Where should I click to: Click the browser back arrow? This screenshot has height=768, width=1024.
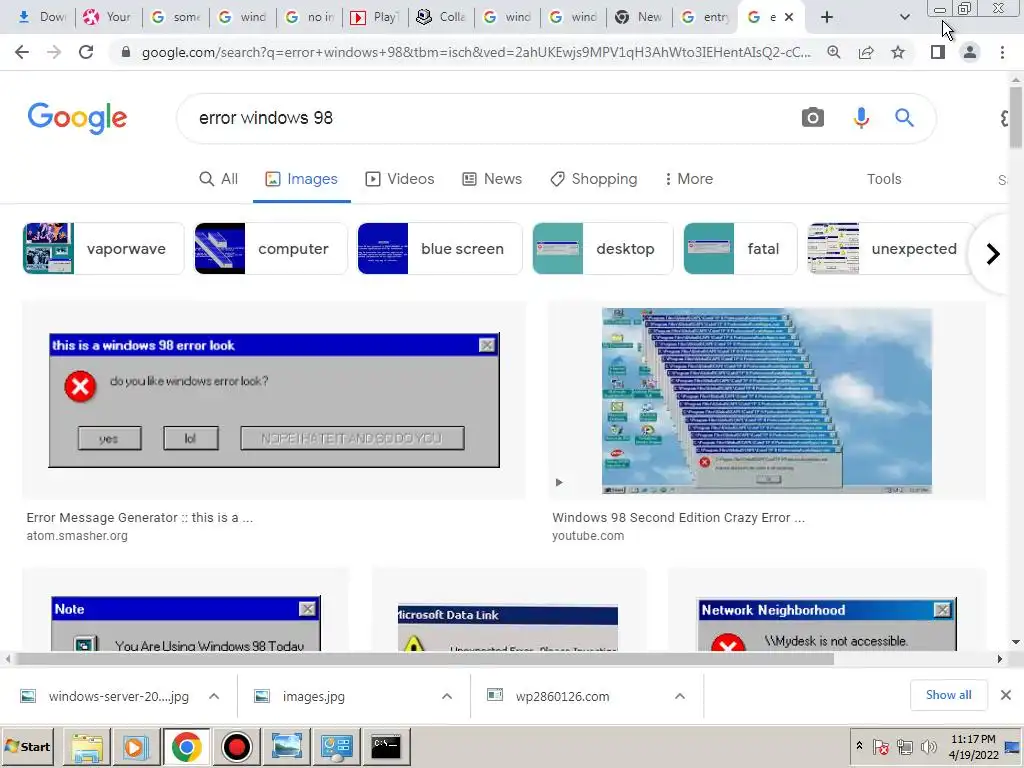[22, 52]
